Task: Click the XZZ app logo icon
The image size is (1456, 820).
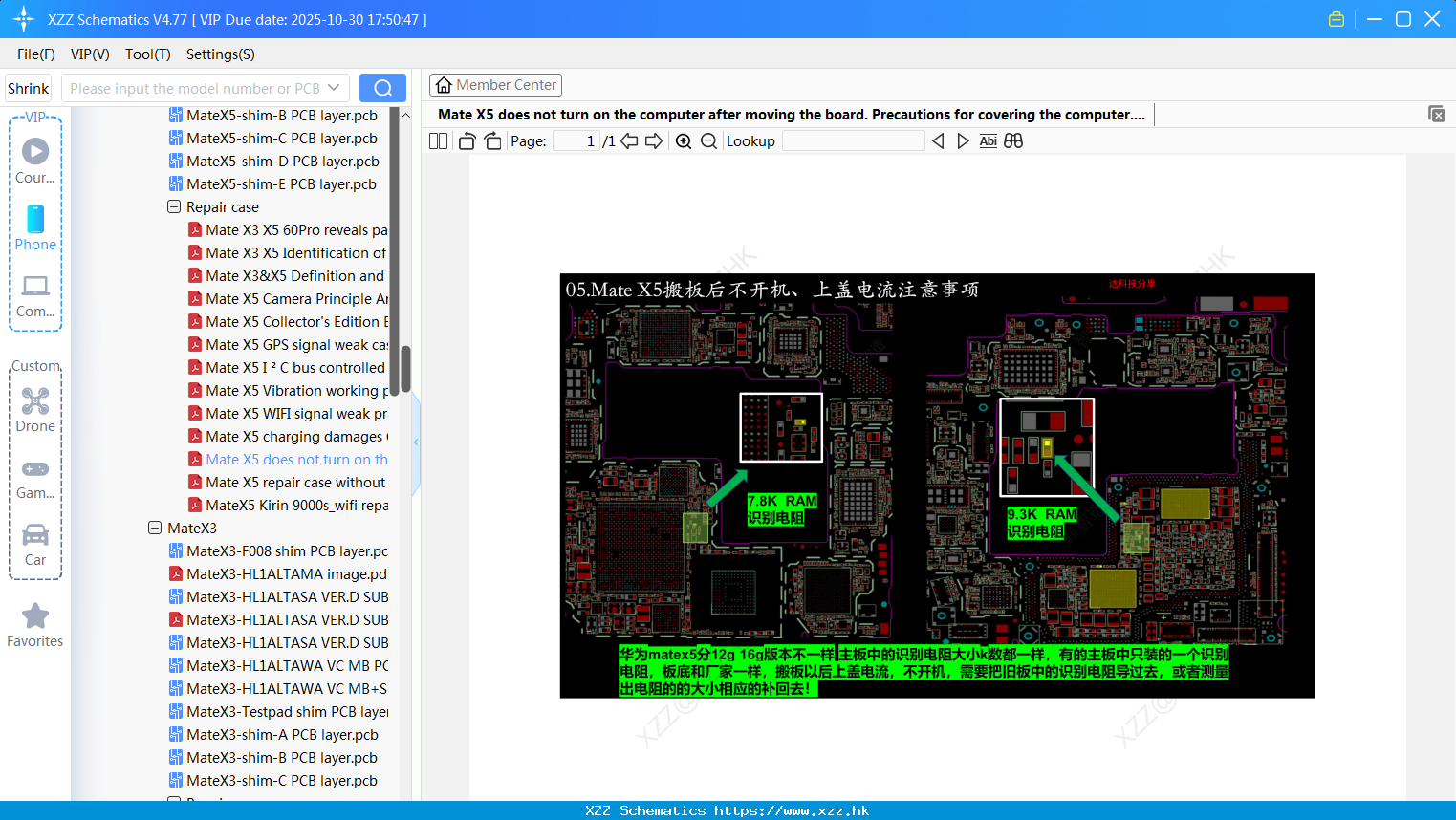Action: pyautogui.click(x=24, y=19)
